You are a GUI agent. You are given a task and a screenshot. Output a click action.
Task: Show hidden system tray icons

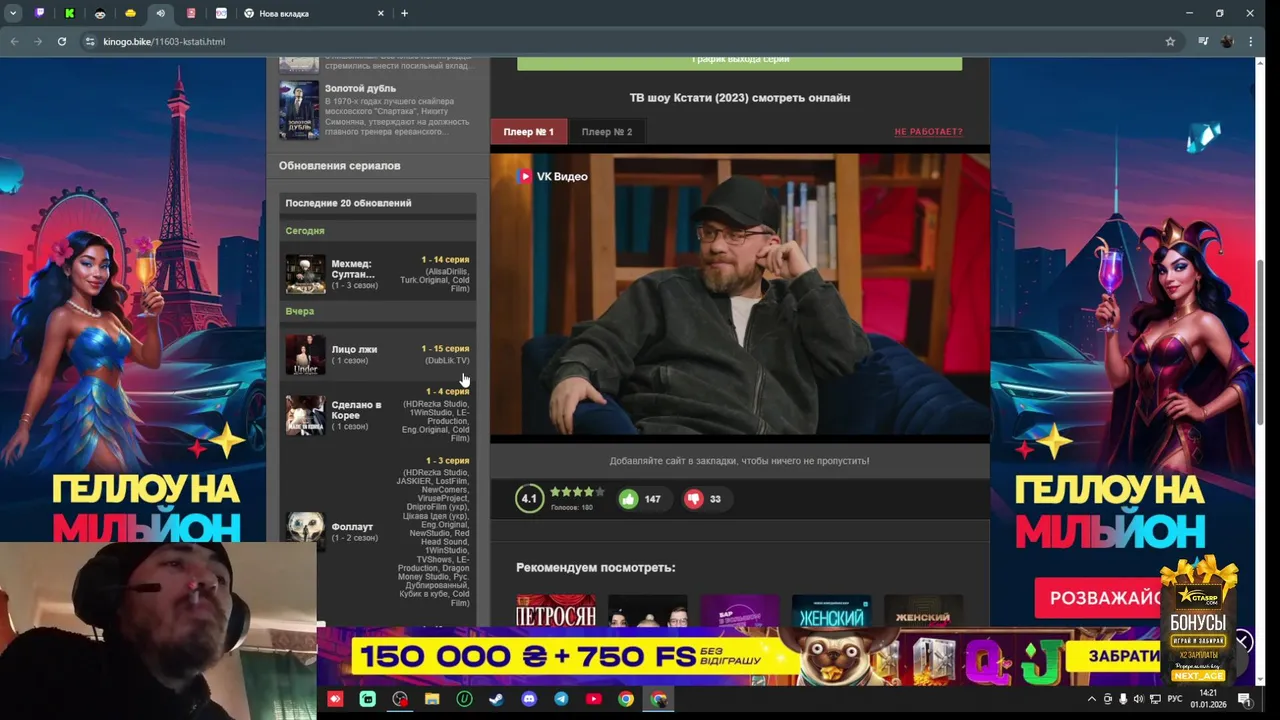1092,699
